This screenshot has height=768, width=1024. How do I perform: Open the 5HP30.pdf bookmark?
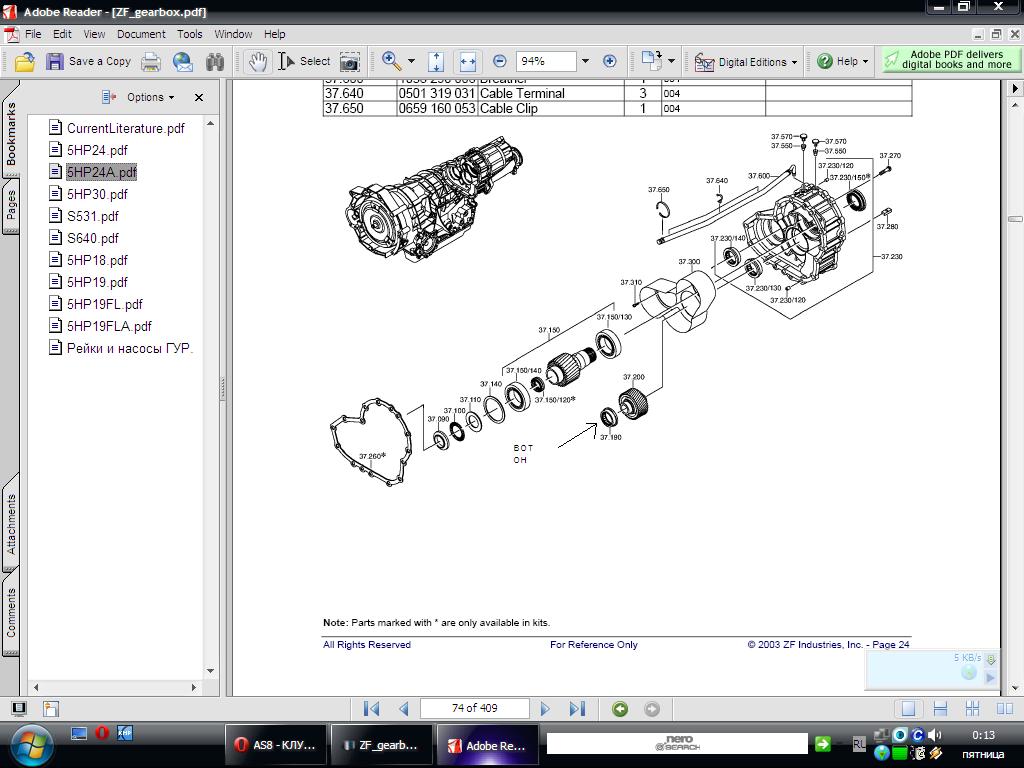pyautogui.click(x=97, y=194)
